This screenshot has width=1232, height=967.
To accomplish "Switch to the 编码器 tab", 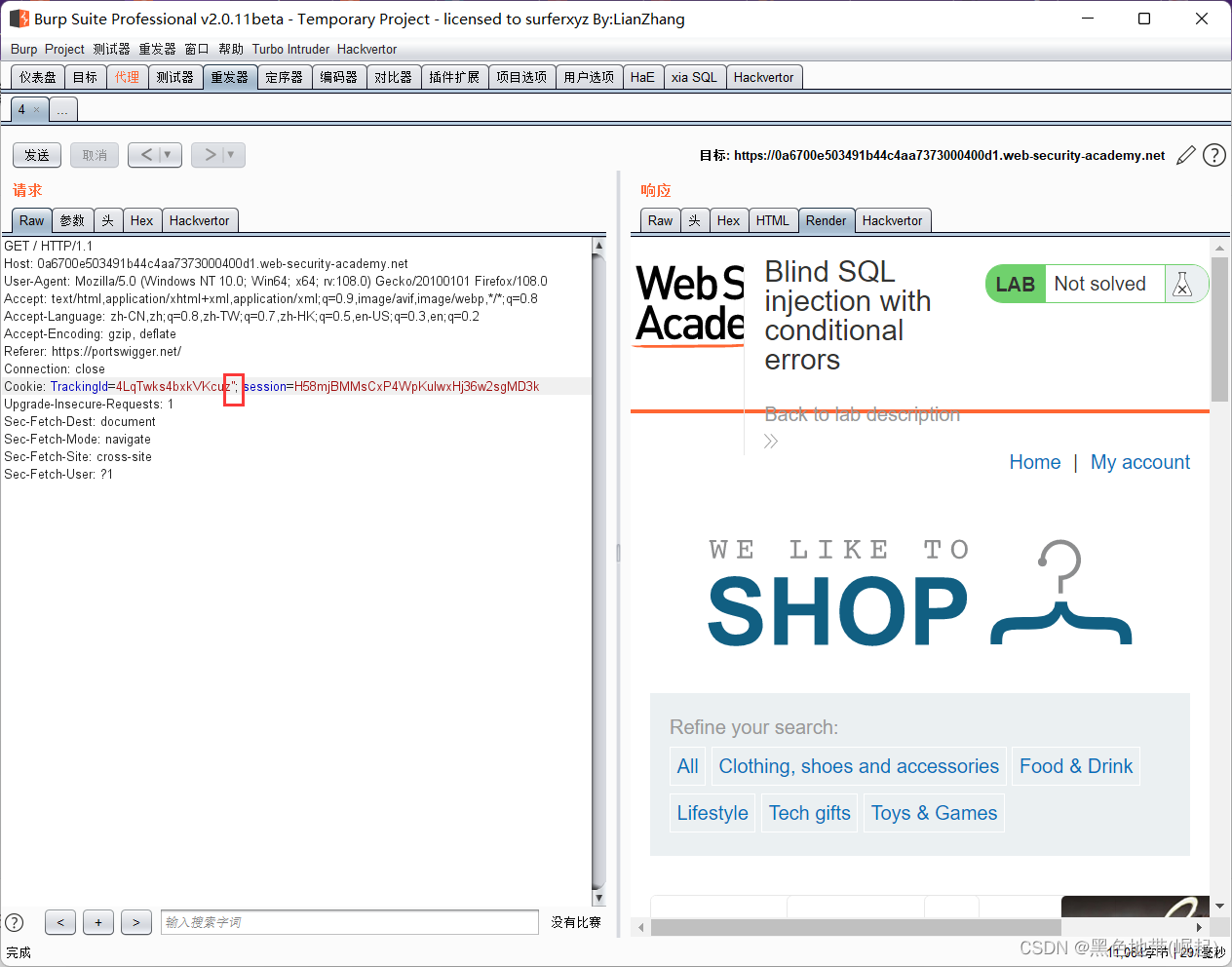I will [x=339, y=77].
